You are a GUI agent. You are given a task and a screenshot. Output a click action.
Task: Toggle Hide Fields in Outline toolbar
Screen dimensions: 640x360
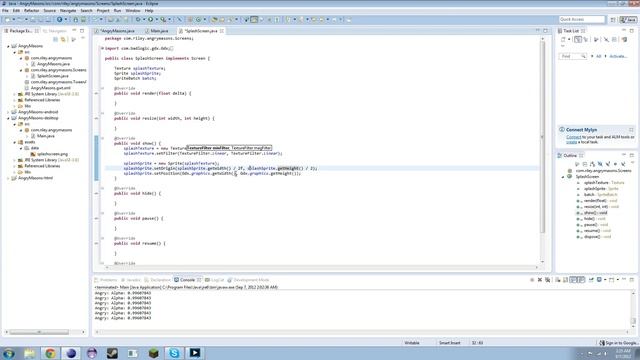pyautogui.click(x=600, y=164)
